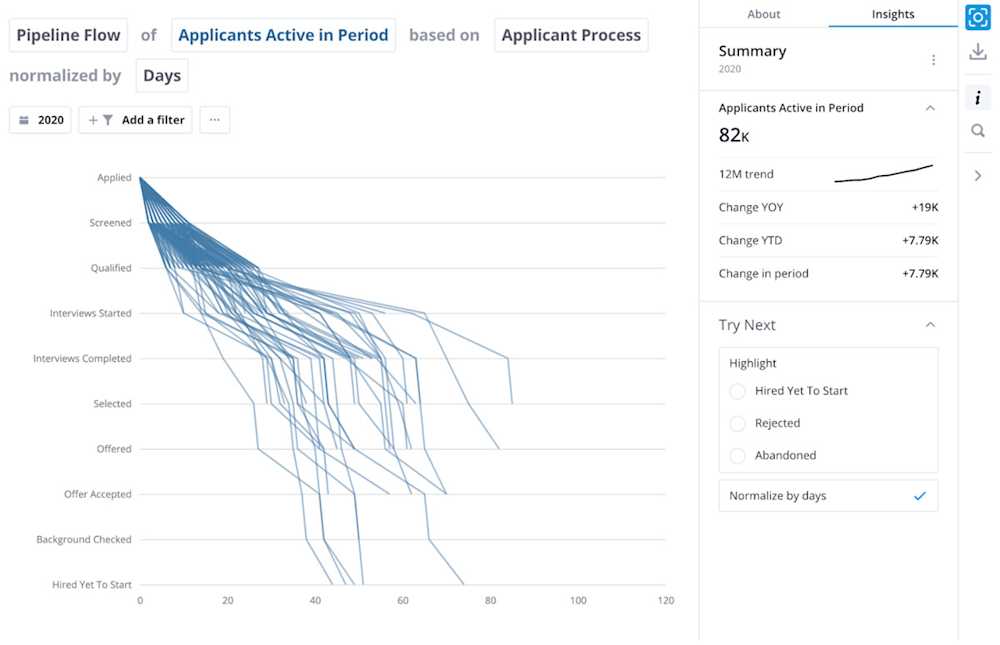1000x645 pixels.
Task: Click the funnel icon in Add a filter
Action: [108, 120]
